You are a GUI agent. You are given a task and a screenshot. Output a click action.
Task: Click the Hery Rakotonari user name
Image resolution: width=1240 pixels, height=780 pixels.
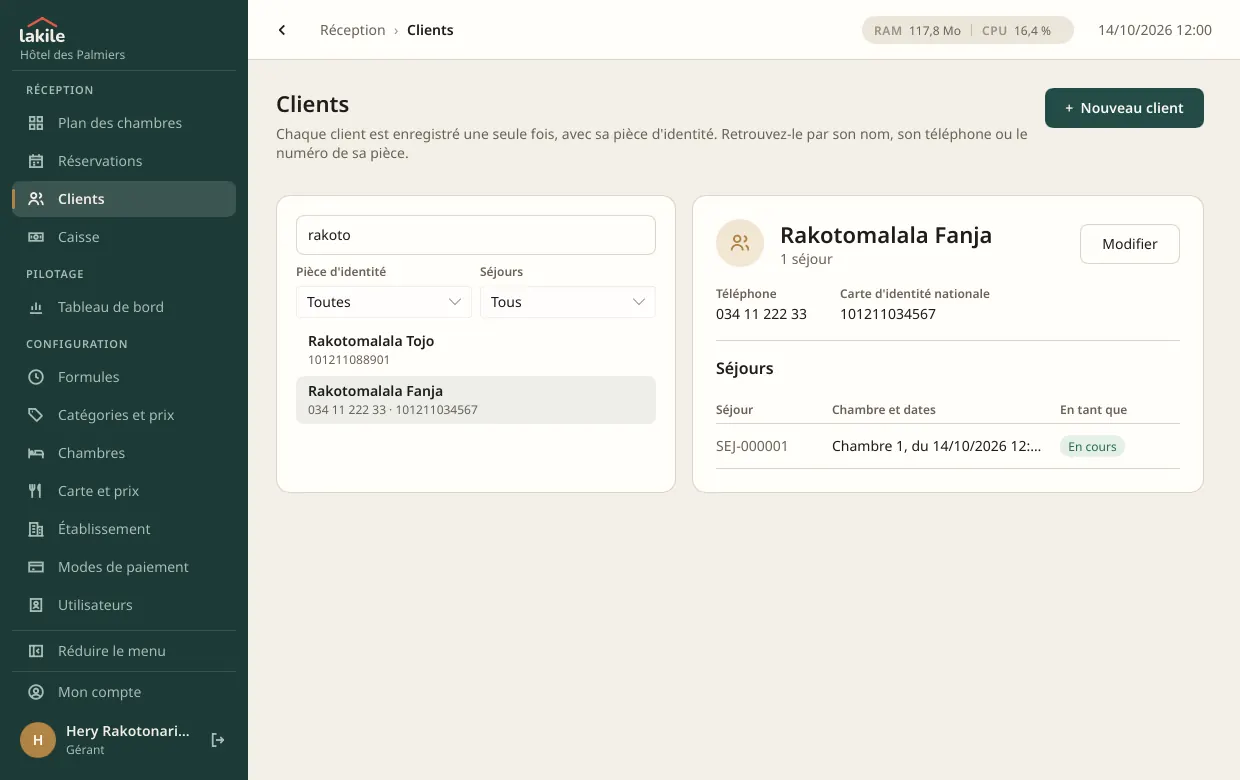click(x=128, y=731)
